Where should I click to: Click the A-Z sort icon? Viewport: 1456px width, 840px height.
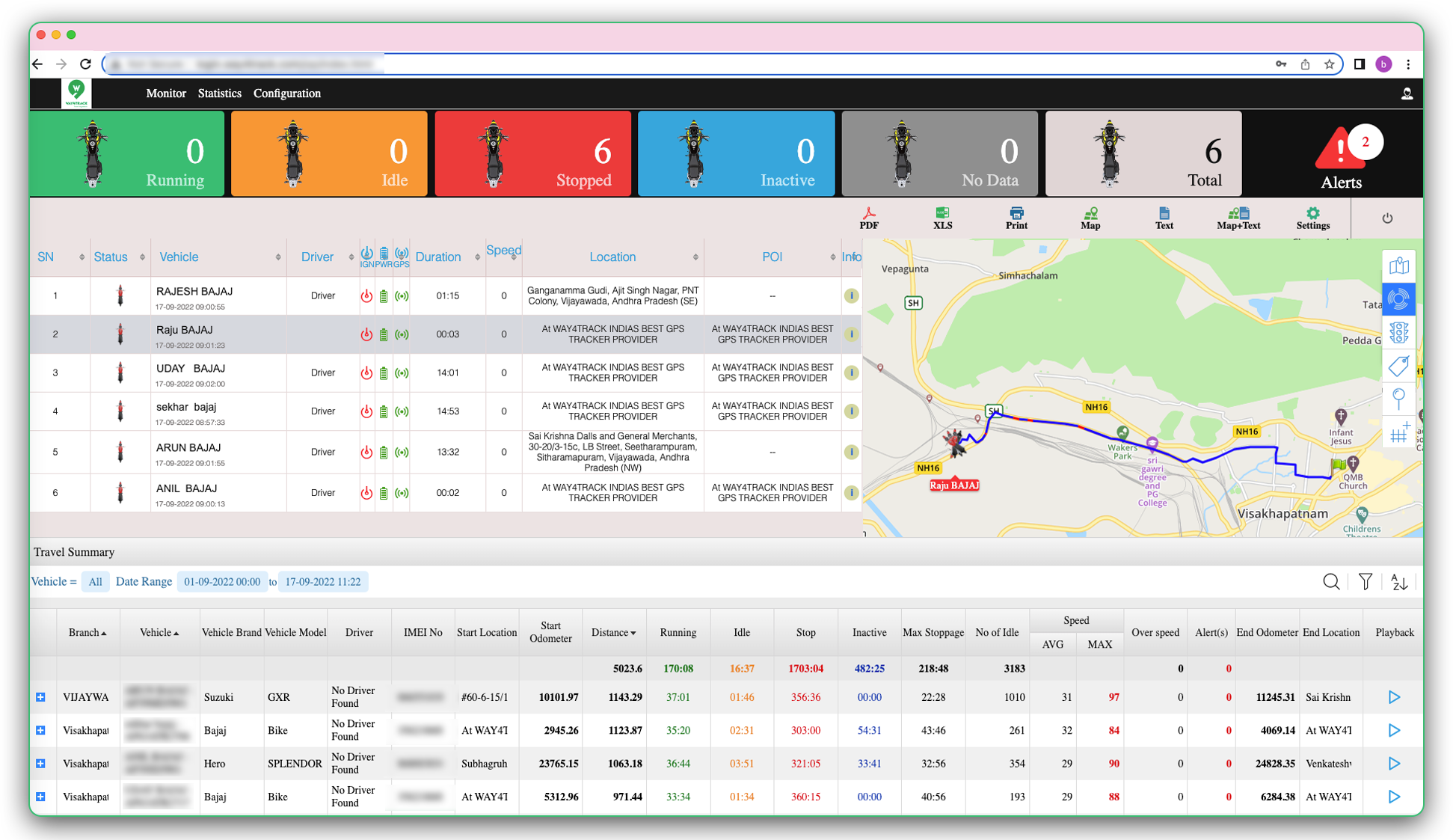(x=1399, y=582)
